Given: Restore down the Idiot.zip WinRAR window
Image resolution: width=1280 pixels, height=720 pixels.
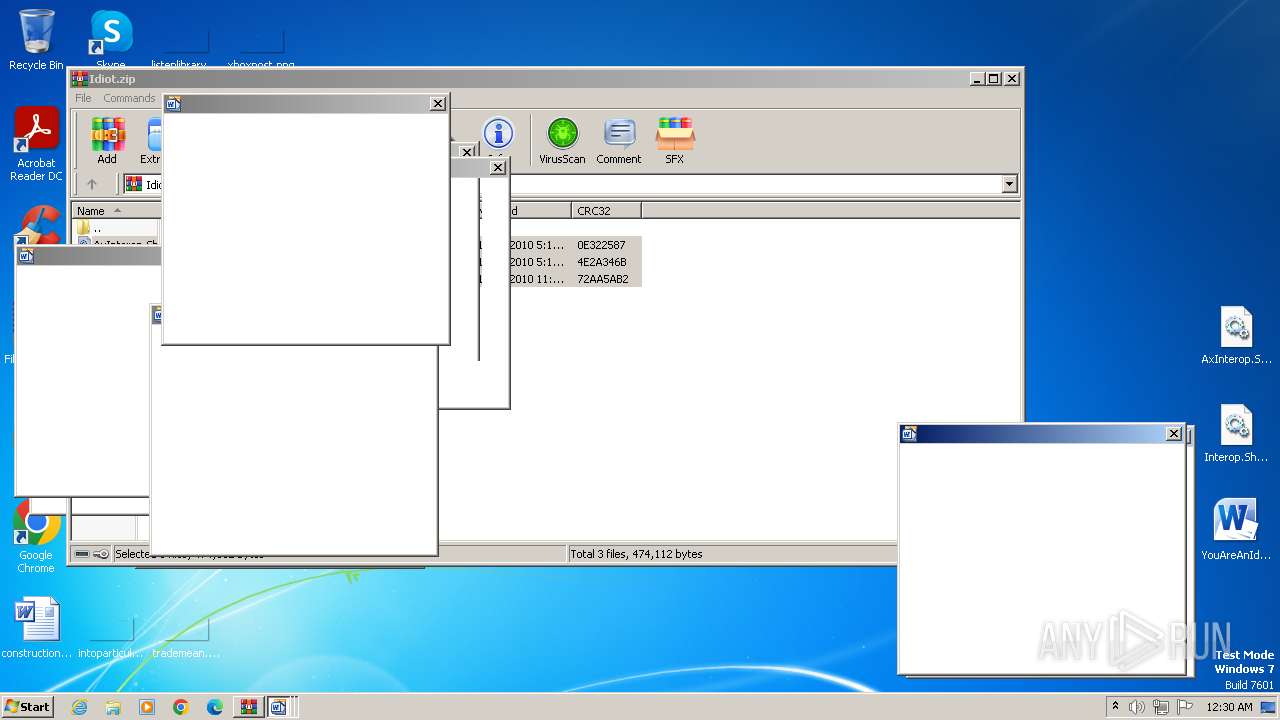Looking at the screenshot, I should (x=993, y=78).
